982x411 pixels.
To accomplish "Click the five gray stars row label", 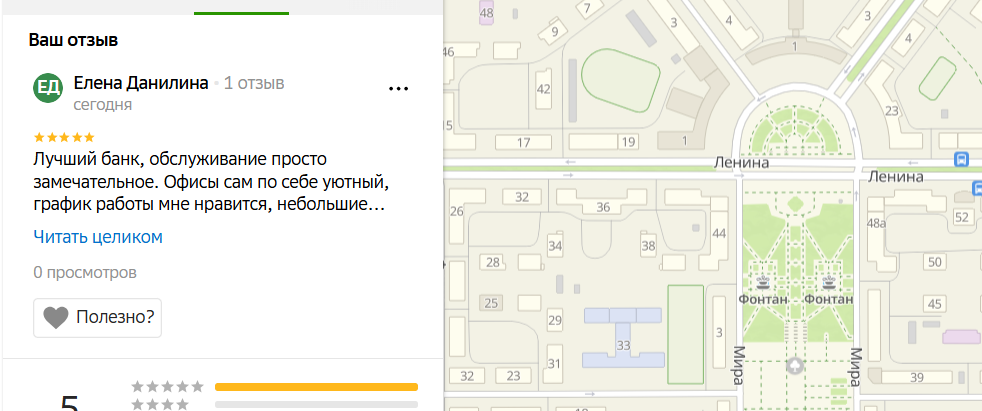I will click(167, 387).
